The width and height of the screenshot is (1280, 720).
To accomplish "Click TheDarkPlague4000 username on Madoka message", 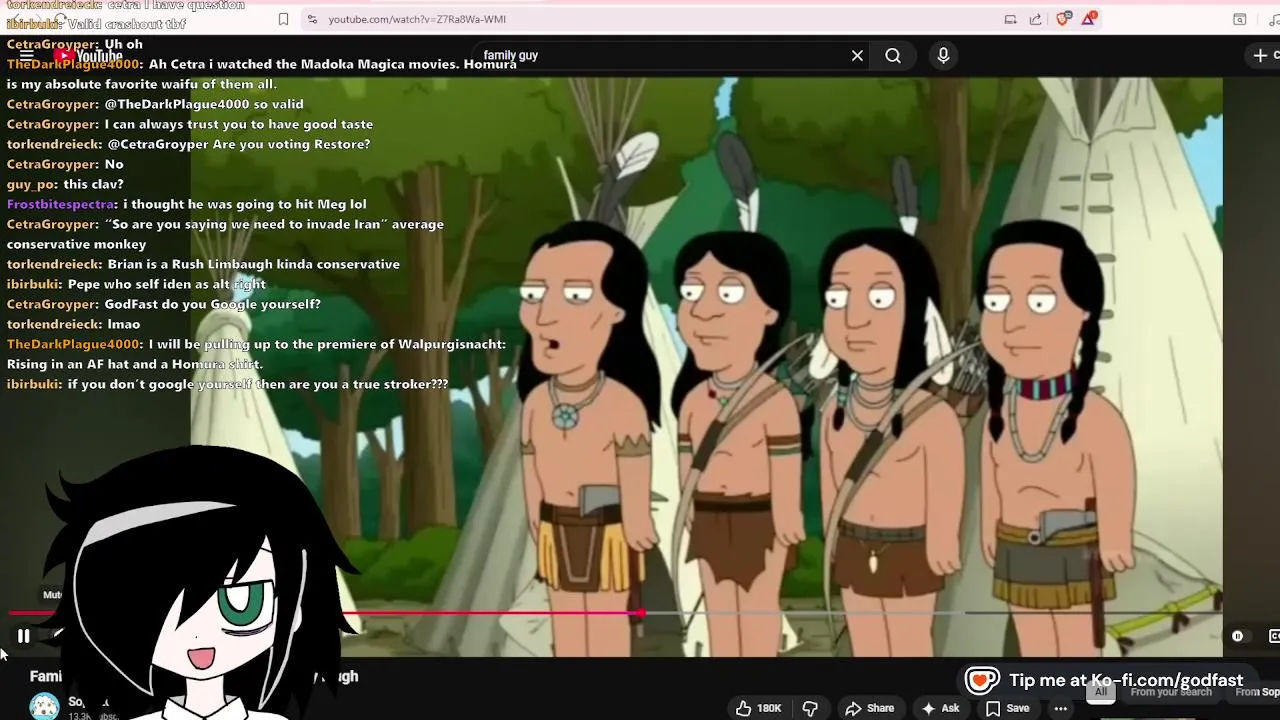I will pyautogui.click(x=74, y=64).
